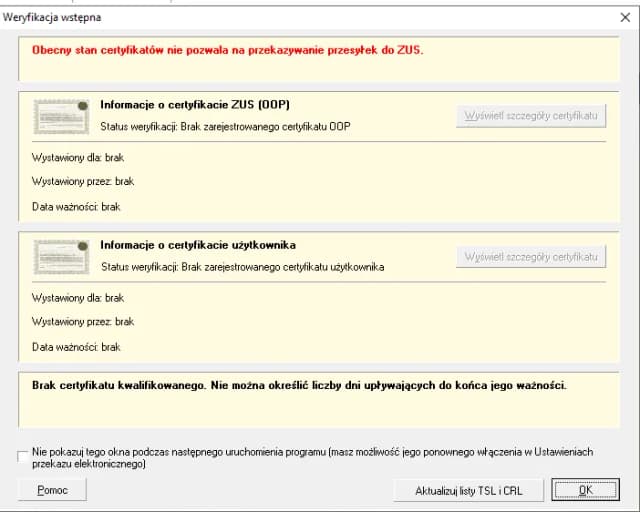Click 'Wystawiony dla: brak' in ZUS section

[78, 158]
